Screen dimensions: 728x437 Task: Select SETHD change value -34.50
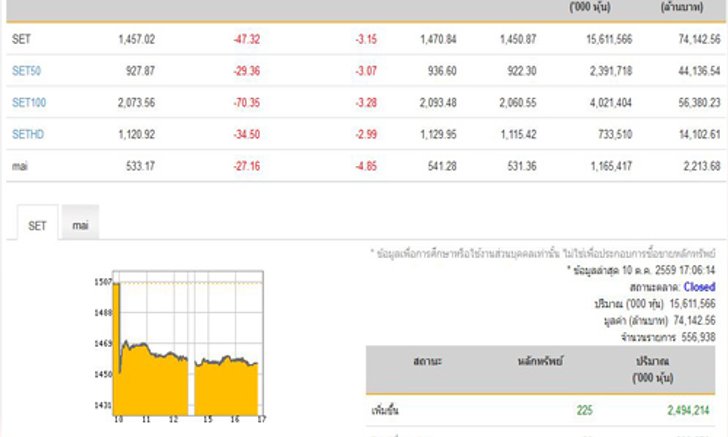pyautogui.click(x=247, y=134)
